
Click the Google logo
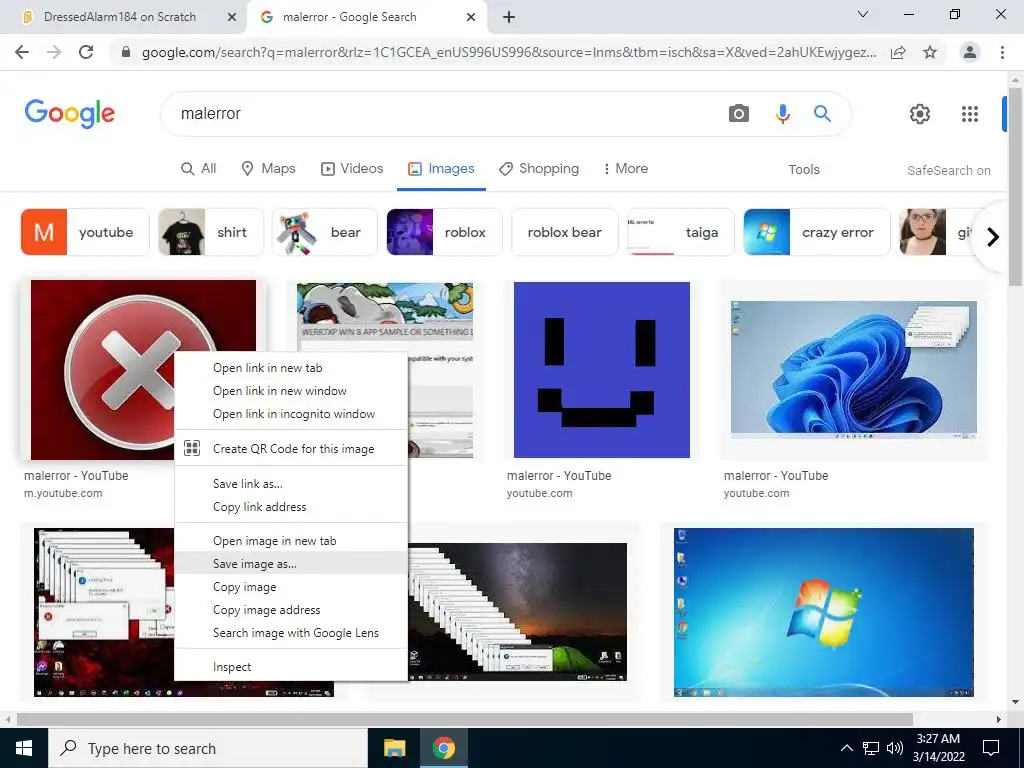tap(69, 114)
